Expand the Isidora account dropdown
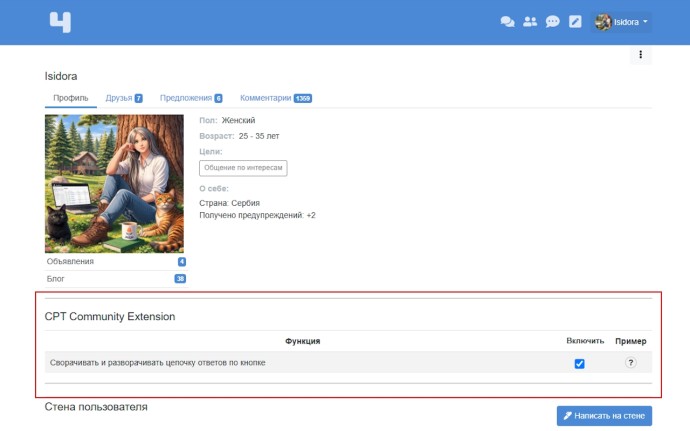 tap(621, 22)
